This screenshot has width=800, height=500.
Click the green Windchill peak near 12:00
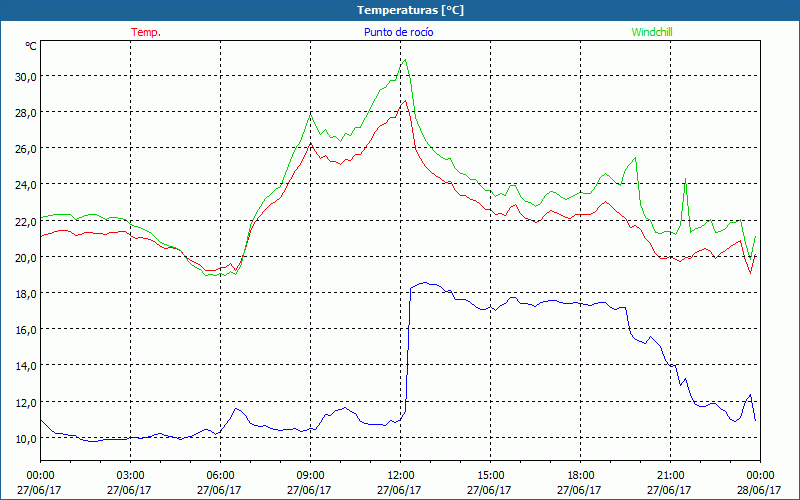click(405, 60)
